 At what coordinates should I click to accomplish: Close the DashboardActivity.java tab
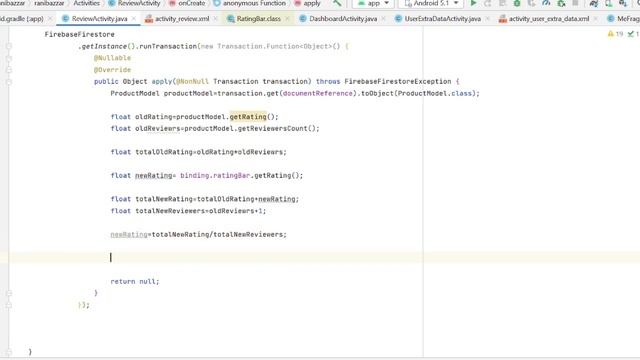[383, 19]
